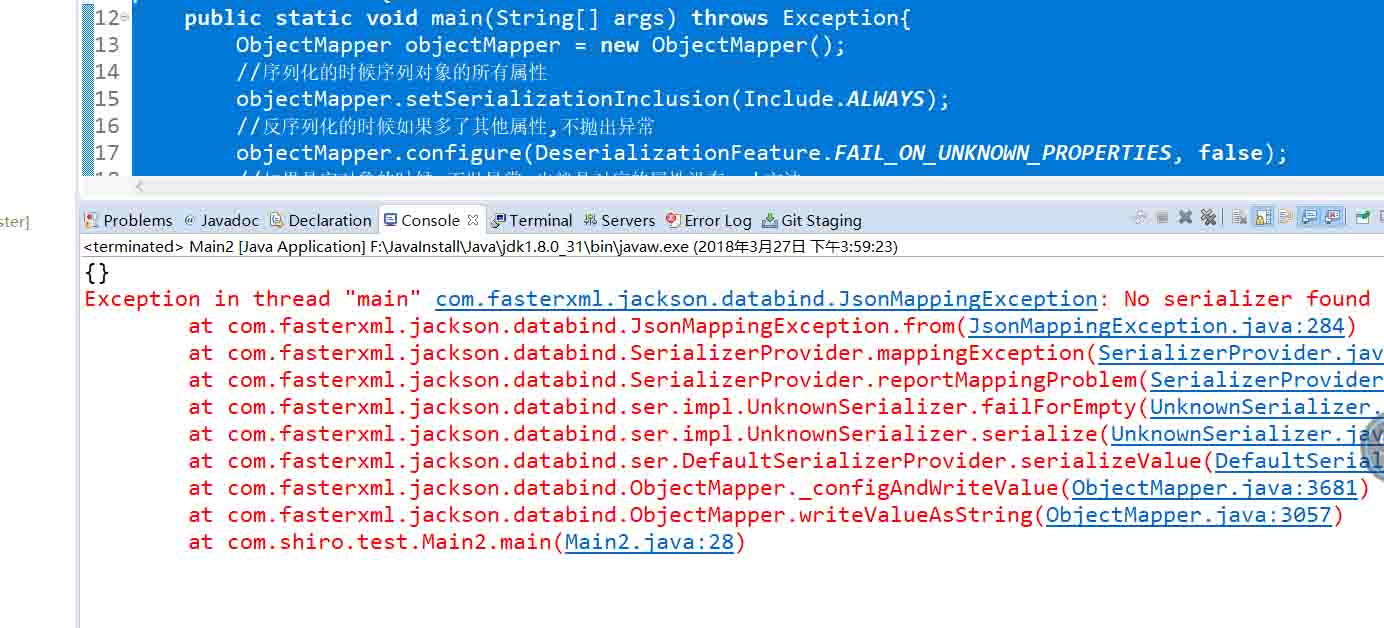Remove the launch from Console toolbar
Image resolution: width=1384 pixels, height=628 pixels.
tap(1185, 217)
